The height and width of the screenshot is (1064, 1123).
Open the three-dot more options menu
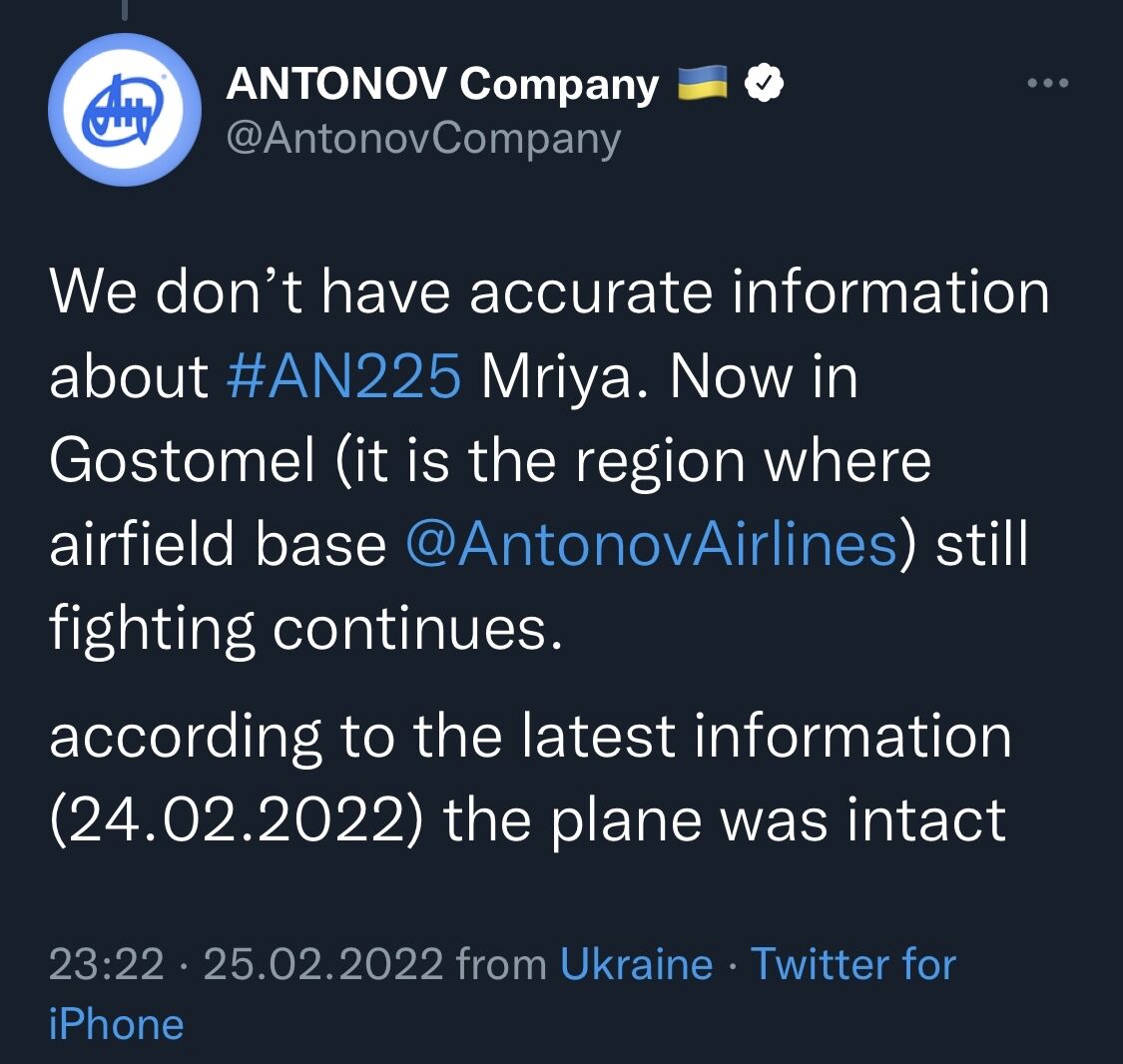(x=1048, y=83)
